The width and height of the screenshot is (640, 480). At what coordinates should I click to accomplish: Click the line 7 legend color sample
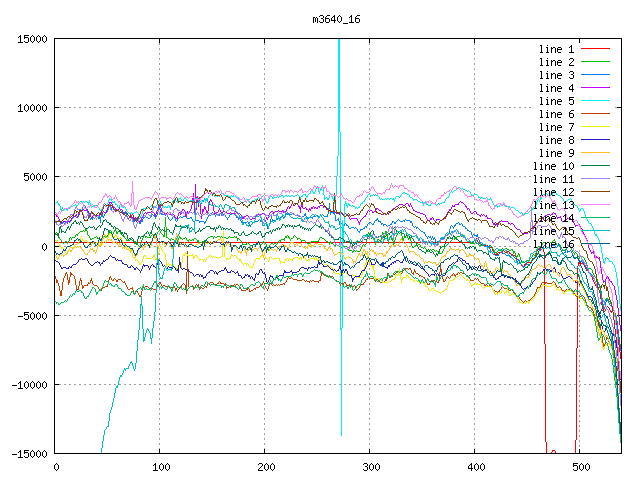click(x=595, y=127)
